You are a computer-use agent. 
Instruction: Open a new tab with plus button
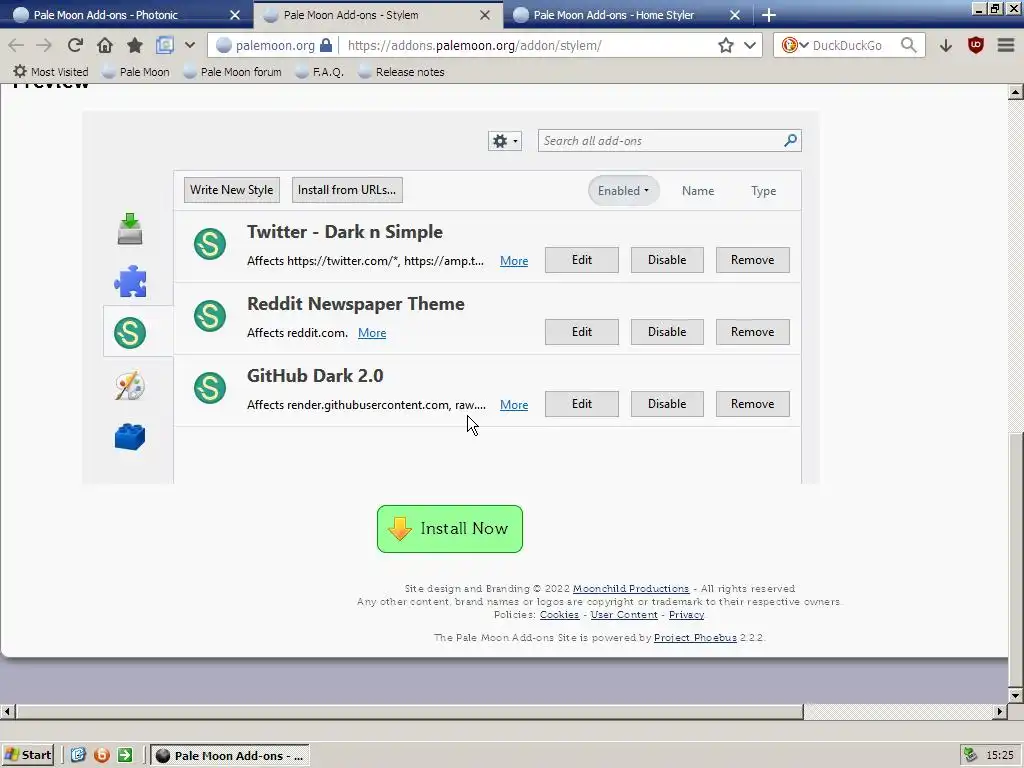point(769,15)
